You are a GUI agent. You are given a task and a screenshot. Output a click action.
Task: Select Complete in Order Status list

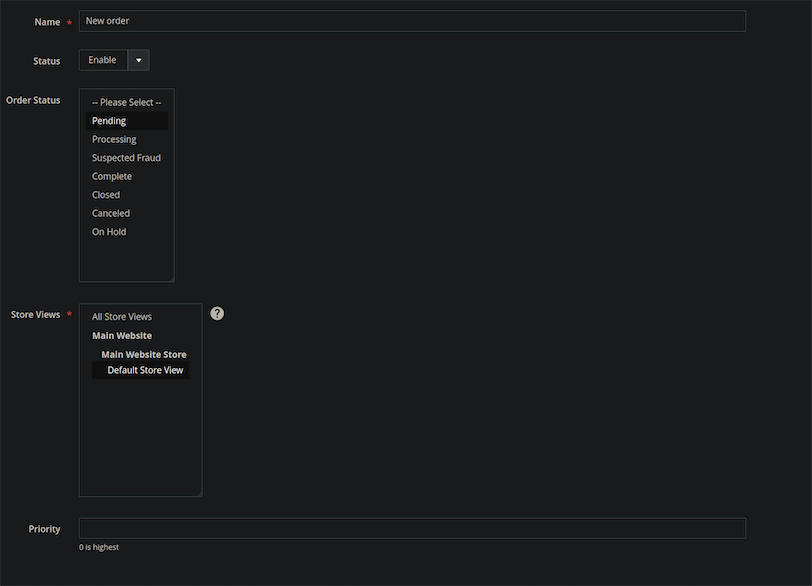[x=112, y=175]
